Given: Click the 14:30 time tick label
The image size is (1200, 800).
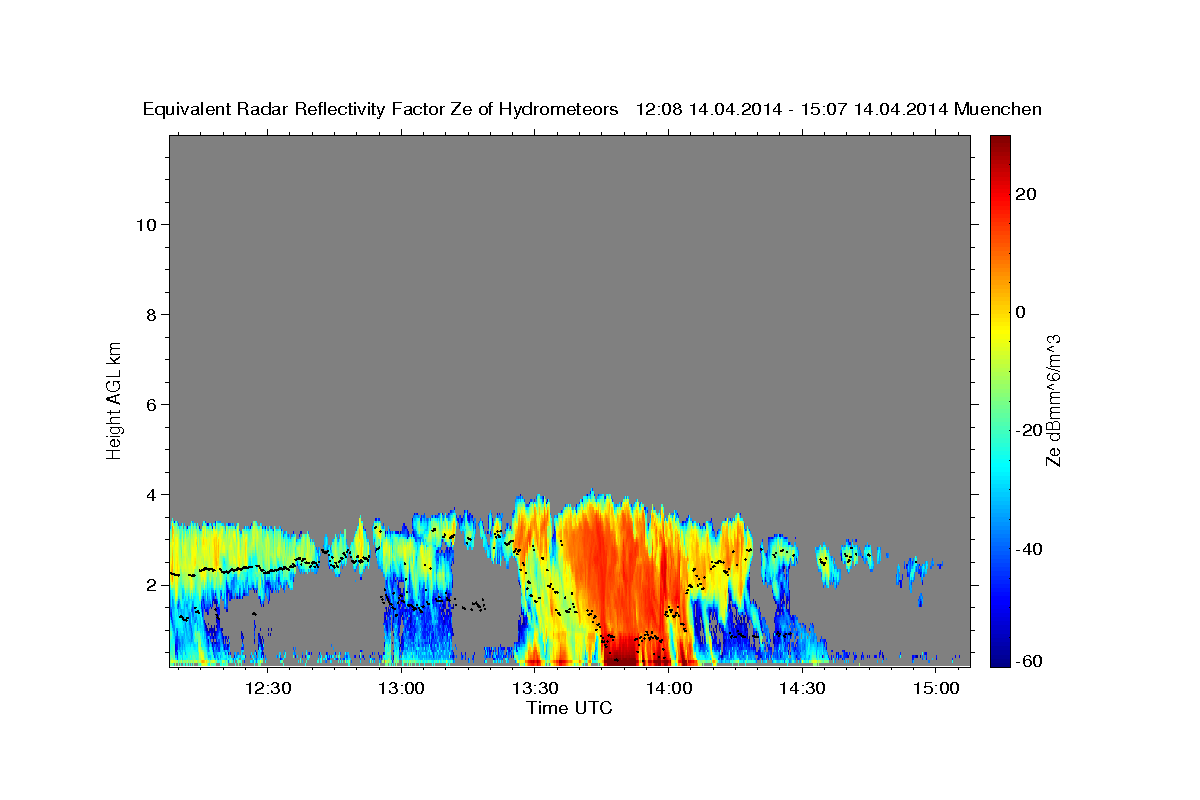Looking at the screenshot, I should [802, 688].
